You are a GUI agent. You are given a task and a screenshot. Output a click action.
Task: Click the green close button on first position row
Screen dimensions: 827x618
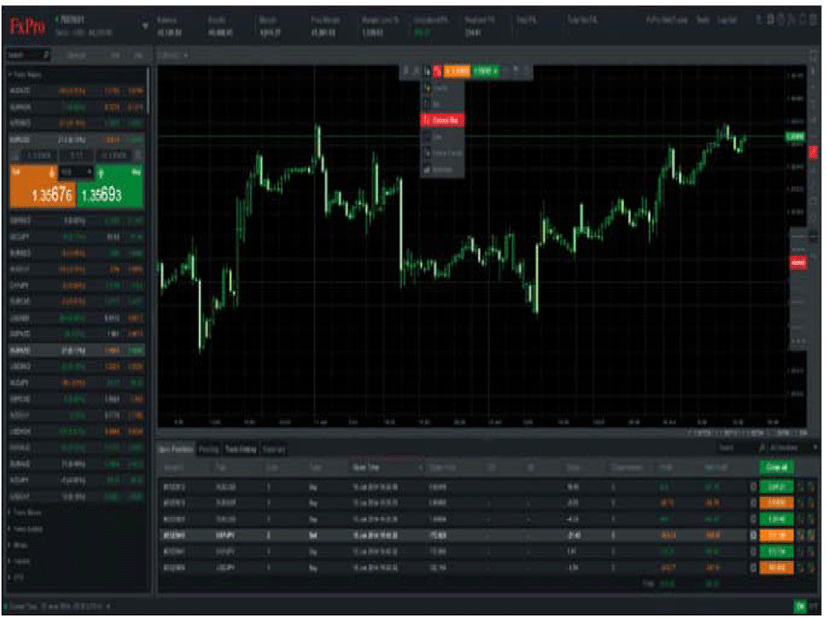point(774,487)
